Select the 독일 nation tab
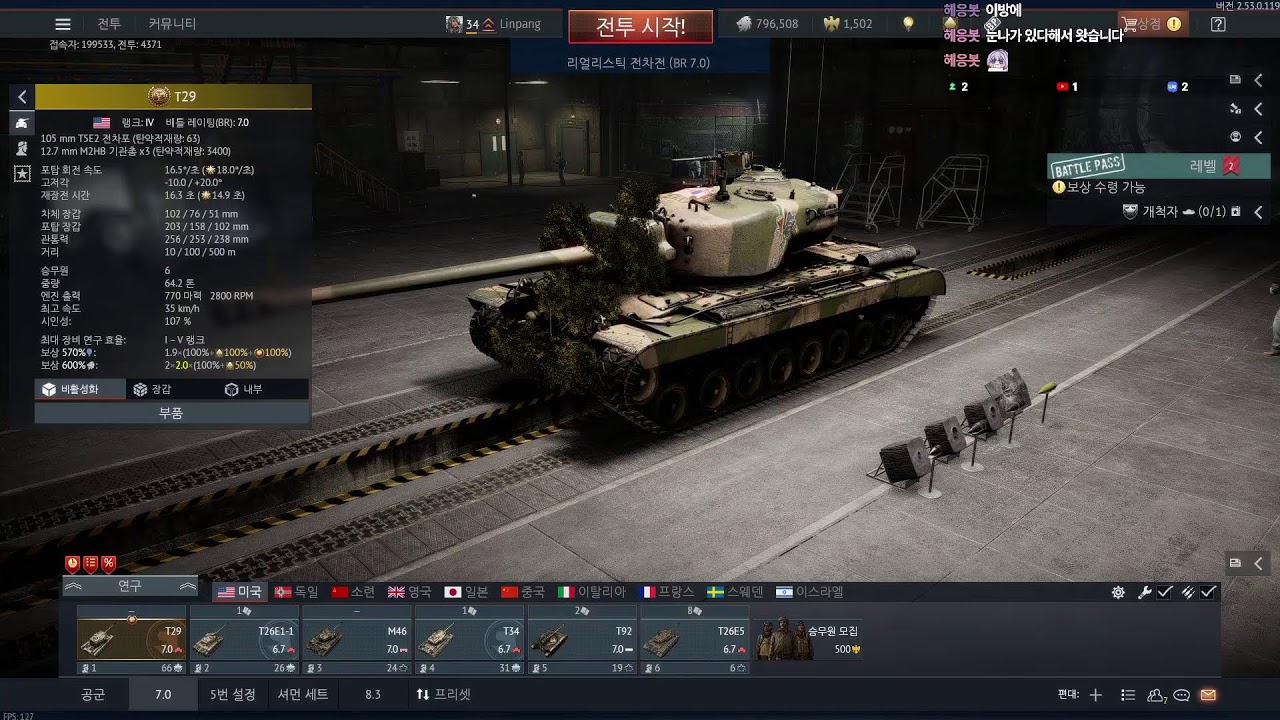Image resolution: width=1280 pixels, height=720 pixels. pyautogui.click(x=296, y=592)
